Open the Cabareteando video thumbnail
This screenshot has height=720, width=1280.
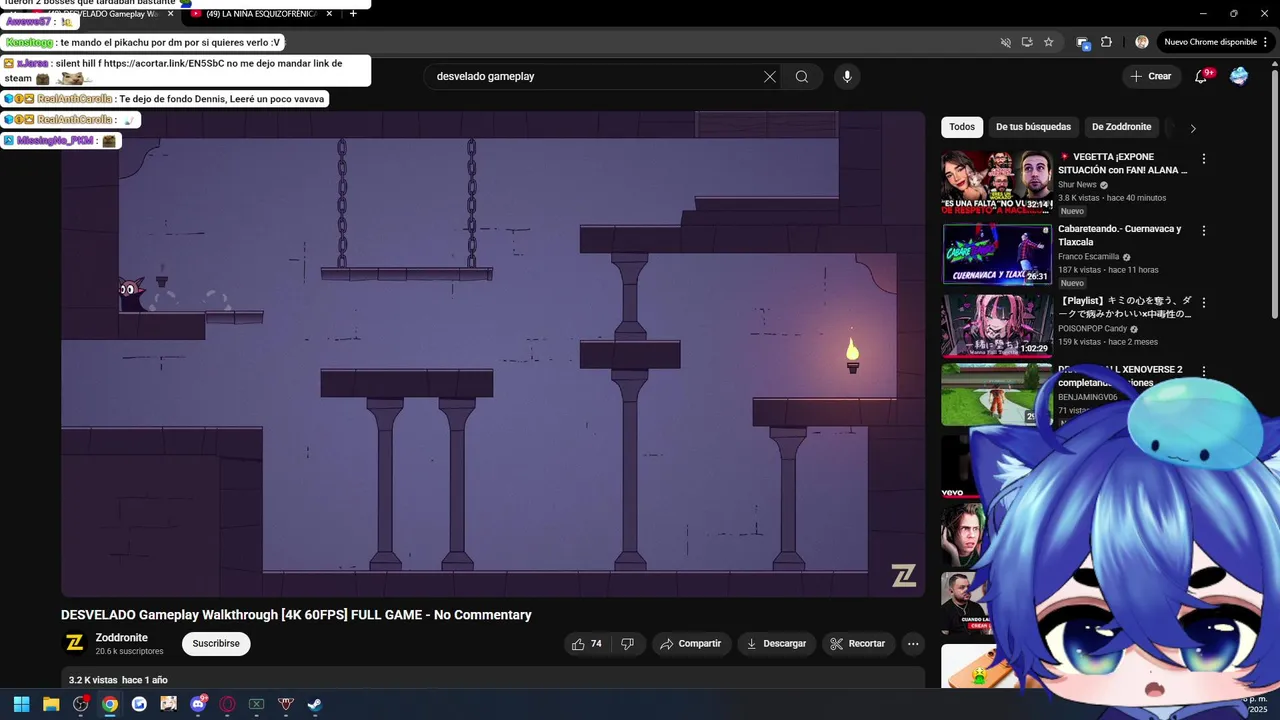point(997,254)
